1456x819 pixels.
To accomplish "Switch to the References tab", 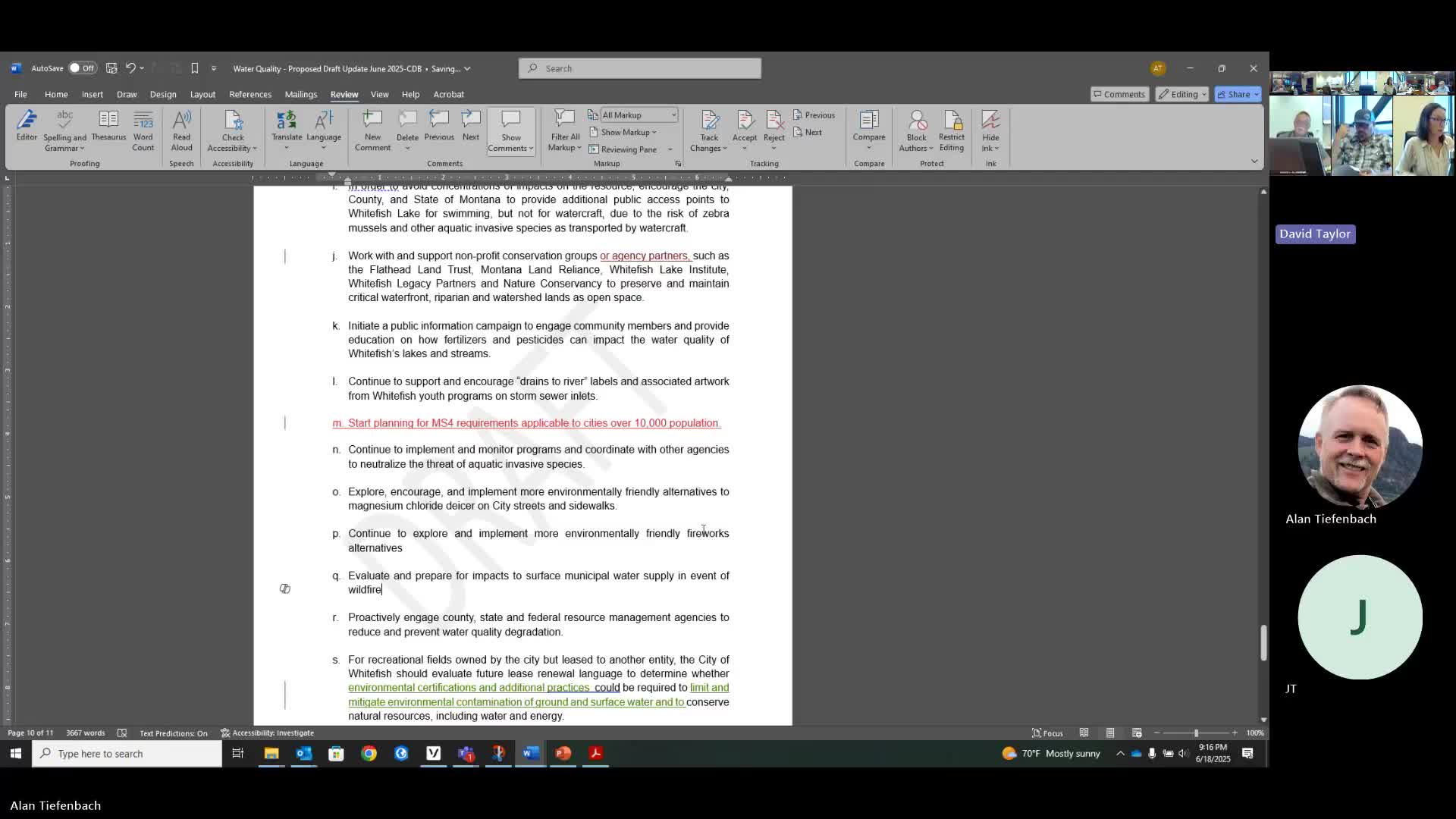I will click(250, 95).
